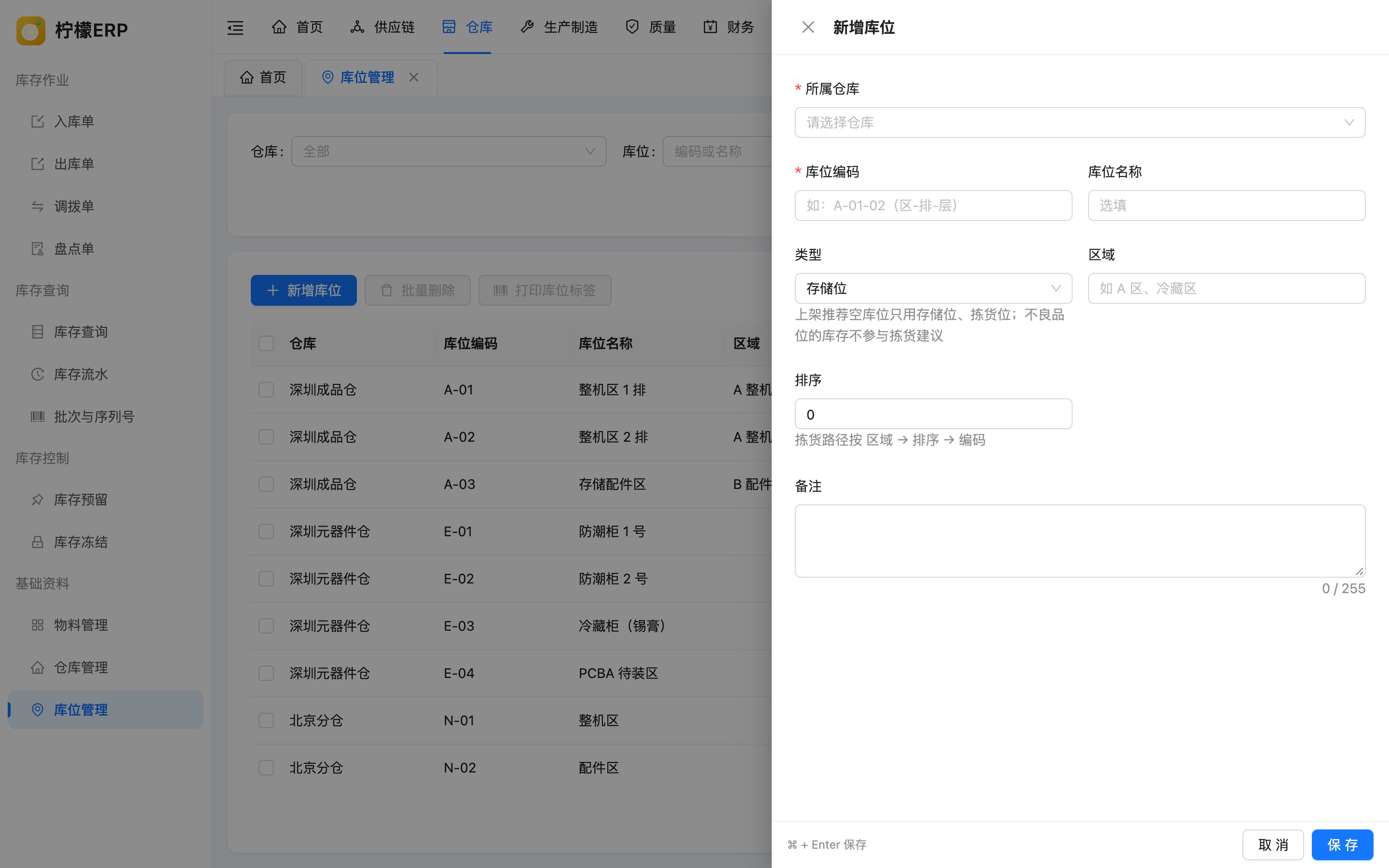Focus the 区域 input field in the drawer

click(x=1226, y=288)
